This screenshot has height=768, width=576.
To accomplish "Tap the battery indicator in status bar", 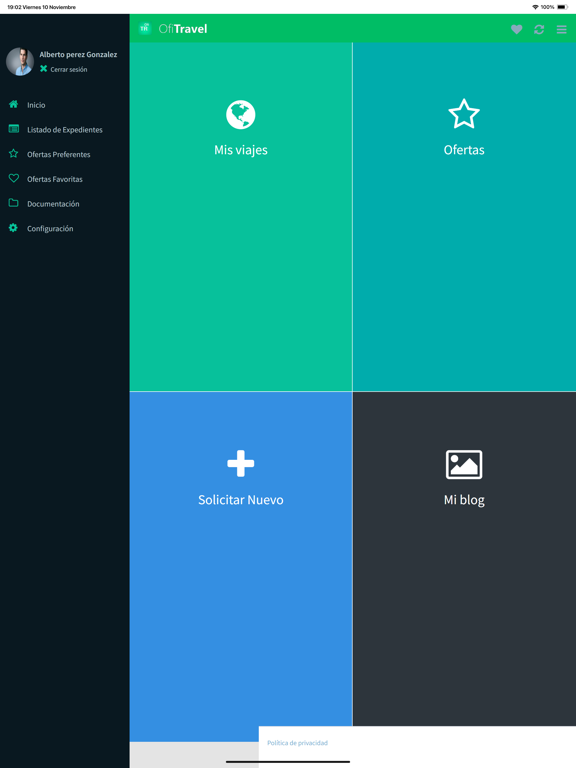I will [562, 7].
